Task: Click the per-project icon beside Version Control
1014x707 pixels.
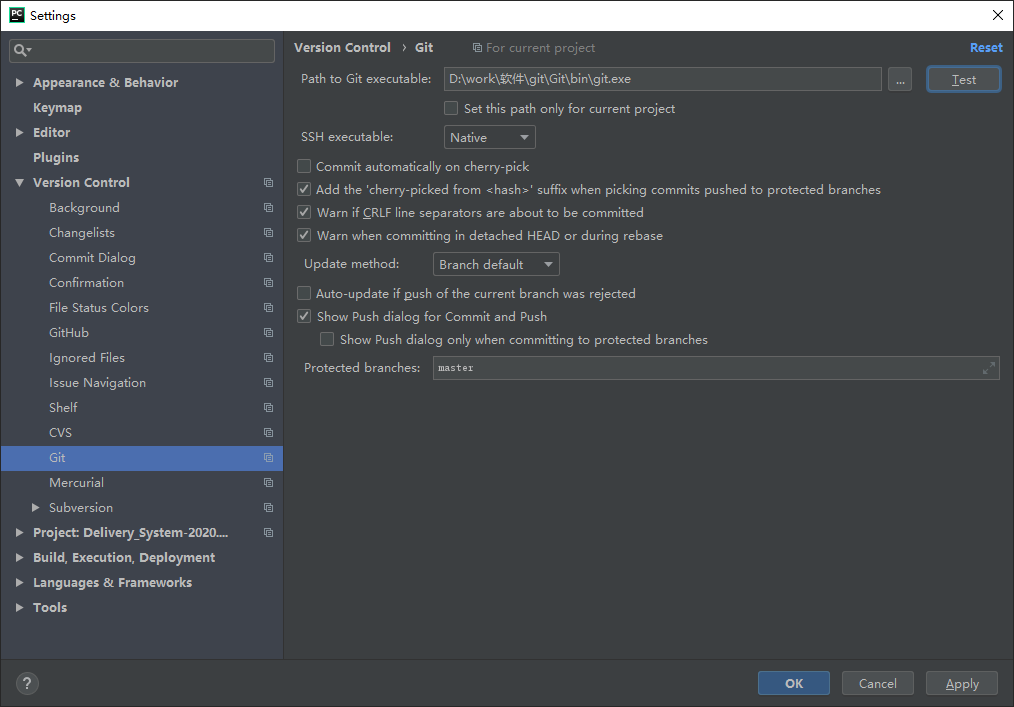Action: click(268, 182)
